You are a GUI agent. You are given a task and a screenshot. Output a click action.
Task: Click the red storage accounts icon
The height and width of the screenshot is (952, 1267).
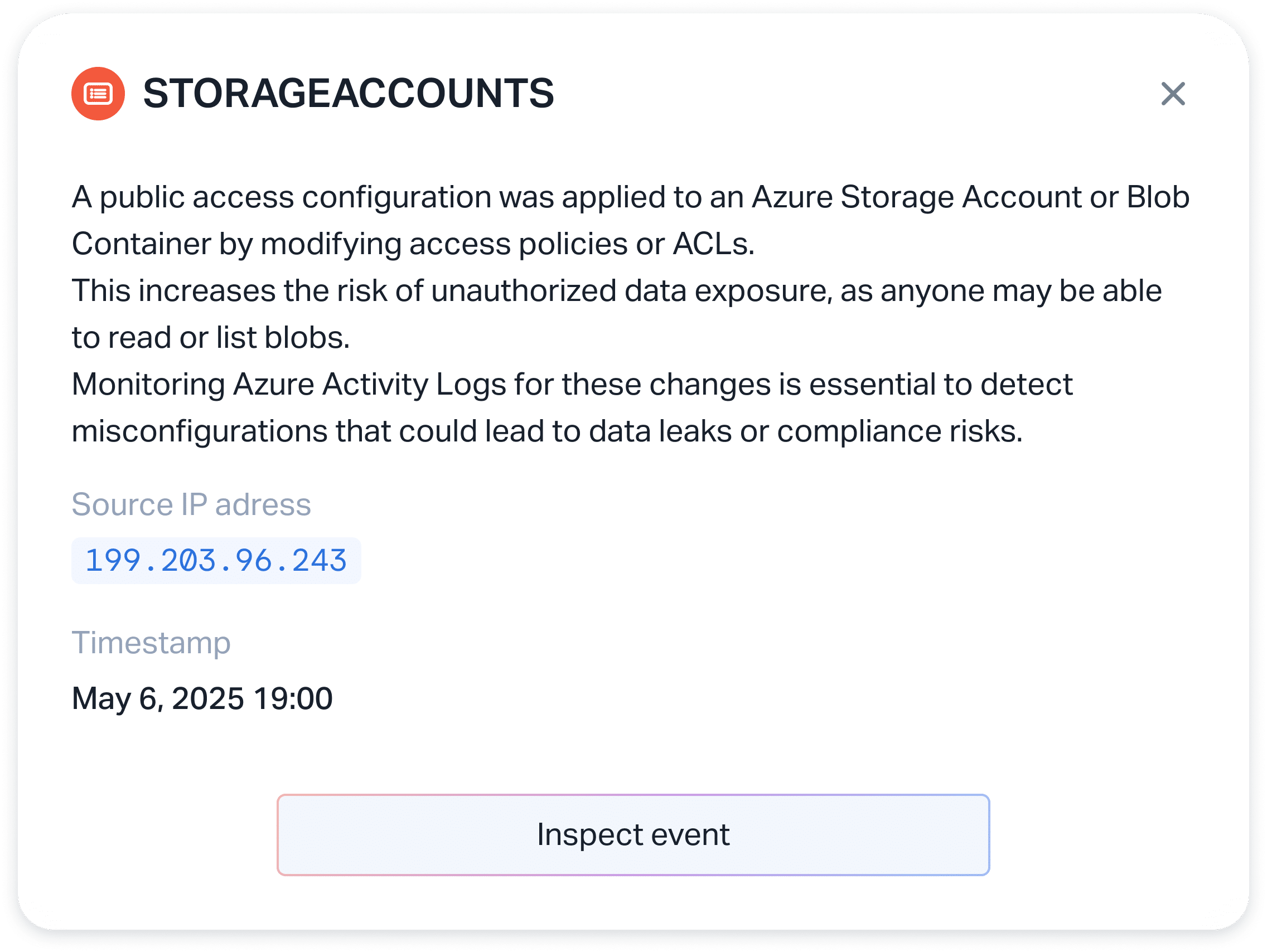(98, 94)
